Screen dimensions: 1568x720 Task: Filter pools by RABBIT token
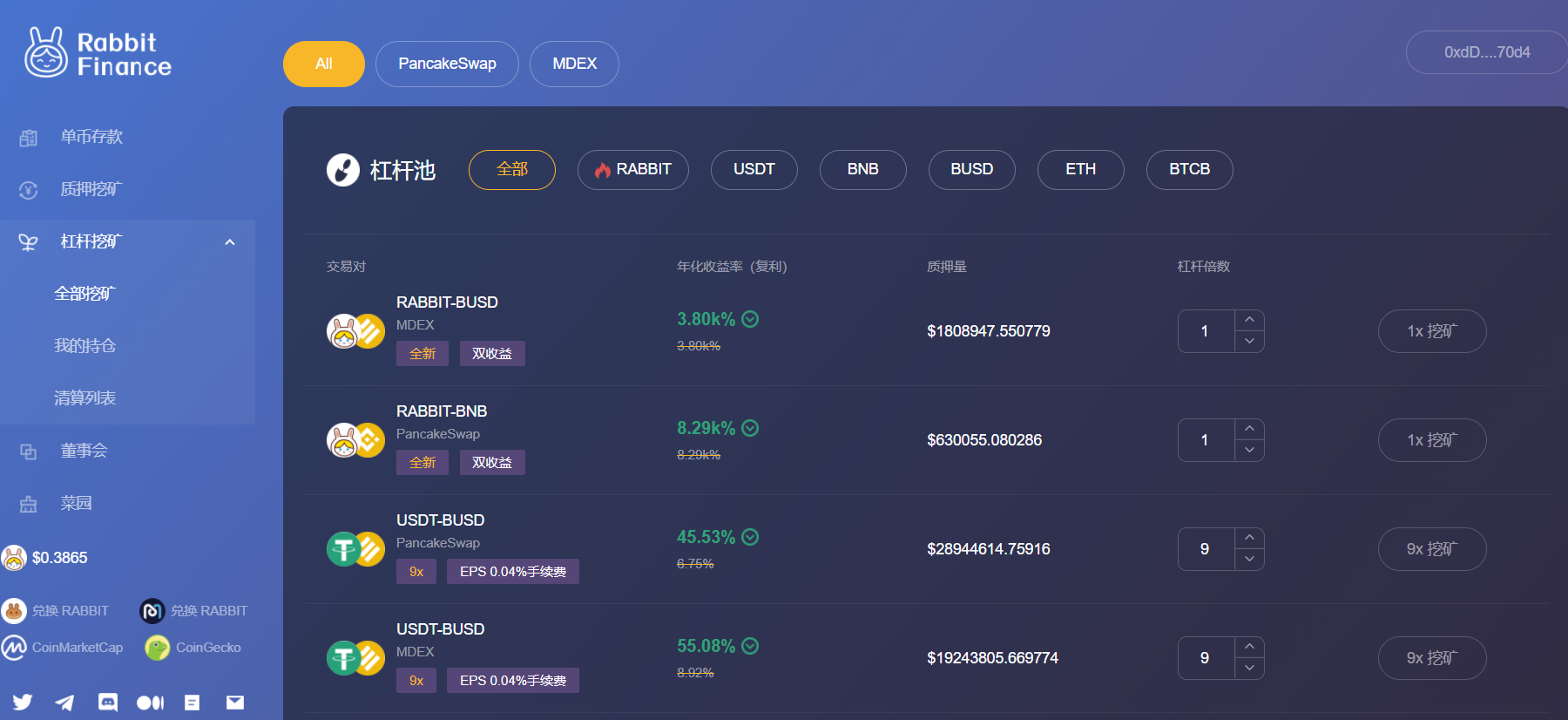click(x=633, y=170)
